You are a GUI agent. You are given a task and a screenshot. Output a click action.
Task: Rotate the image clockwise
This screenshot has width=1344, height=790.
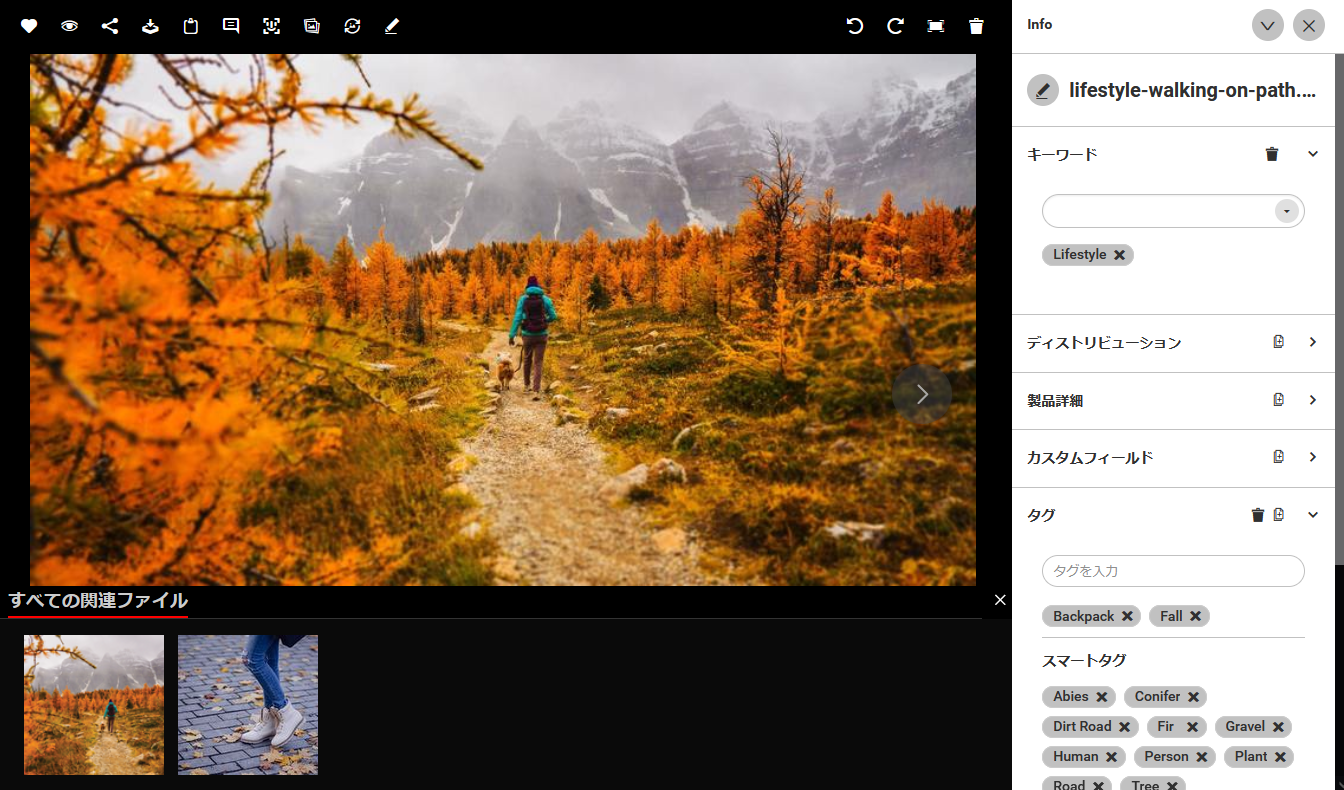pyautogui.click(x=895, y=26)
